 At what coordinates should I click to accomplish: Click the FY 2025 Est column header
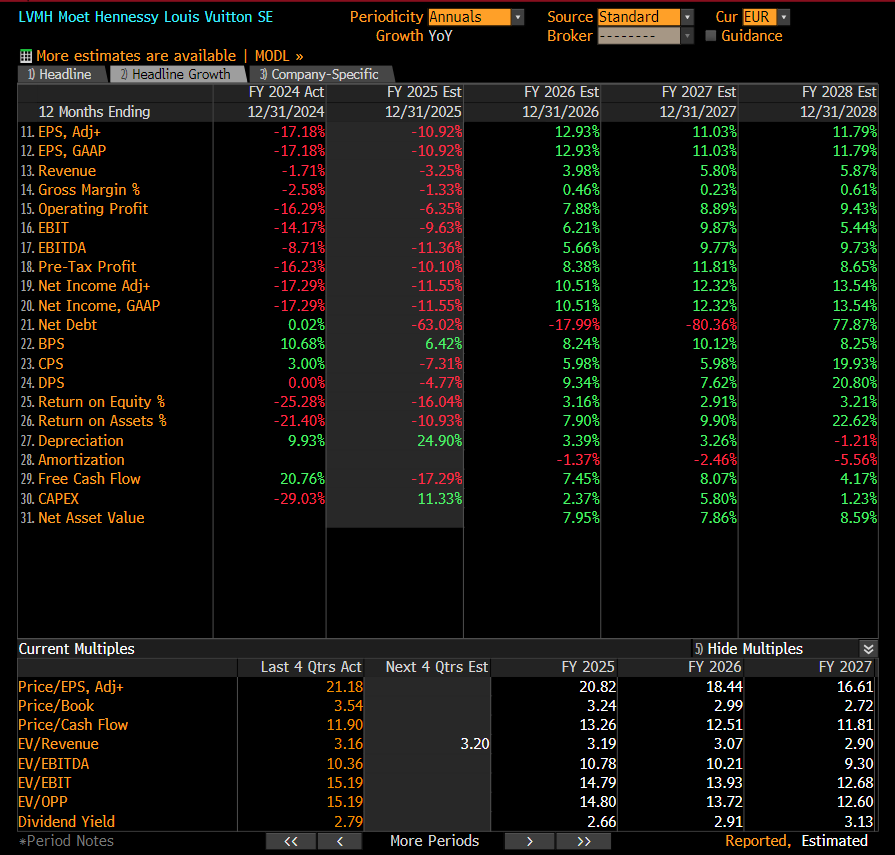(424, 92)
